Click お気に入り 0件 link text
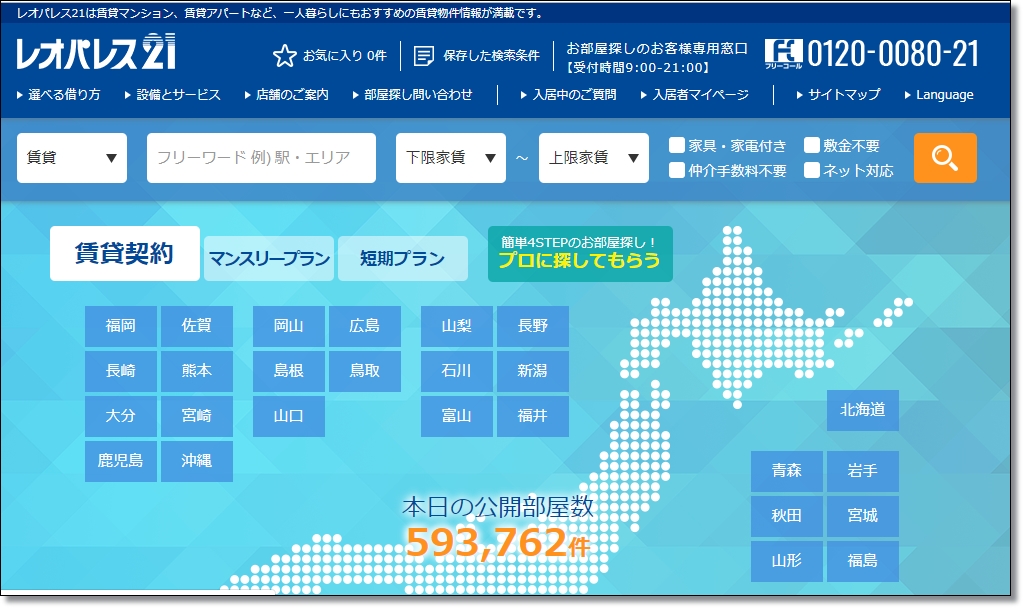Screen dimensions: 1023x608 tap(344, 56)
